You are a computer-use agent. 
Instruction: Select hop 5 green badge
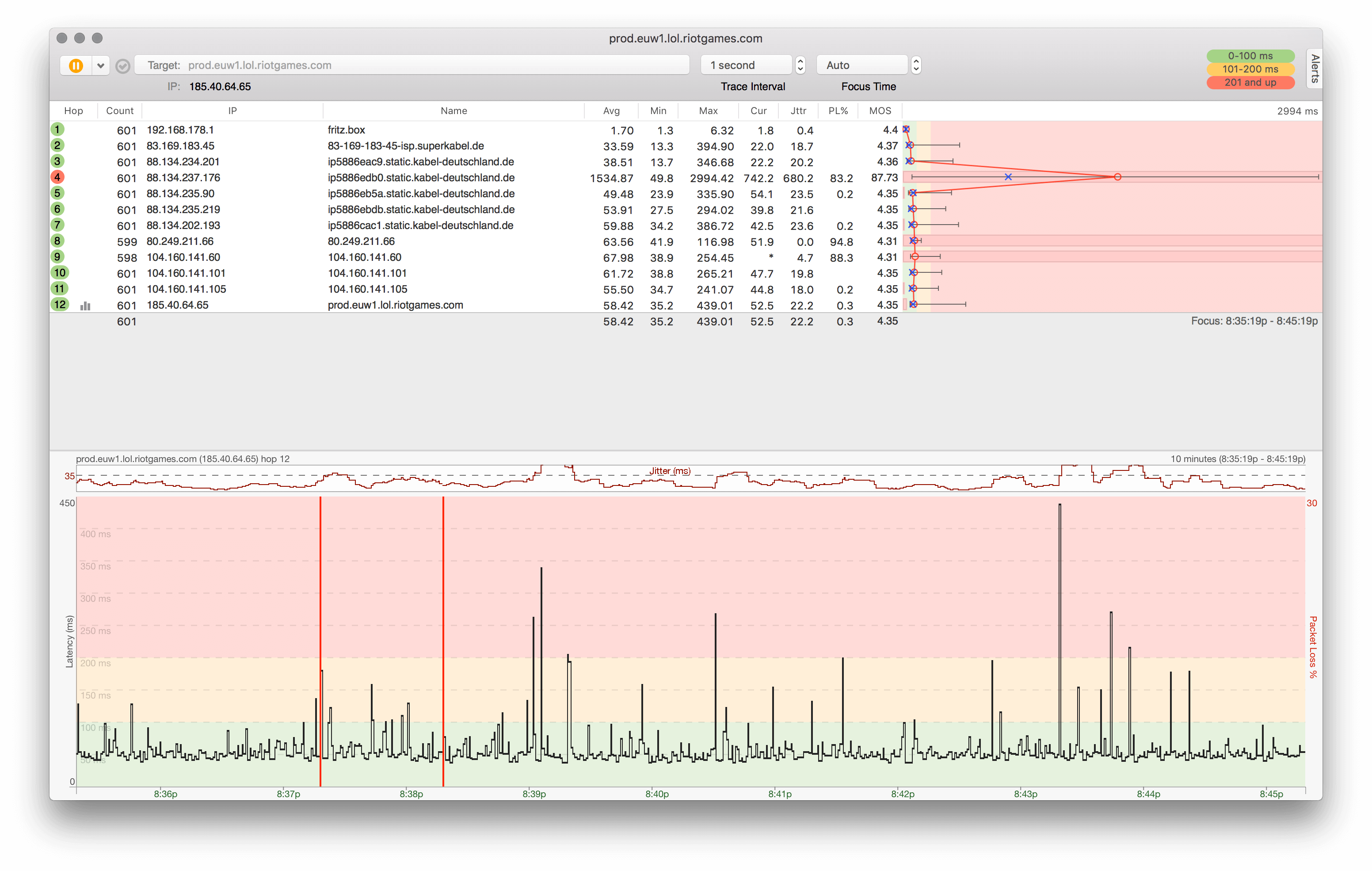tap(57, 193)
